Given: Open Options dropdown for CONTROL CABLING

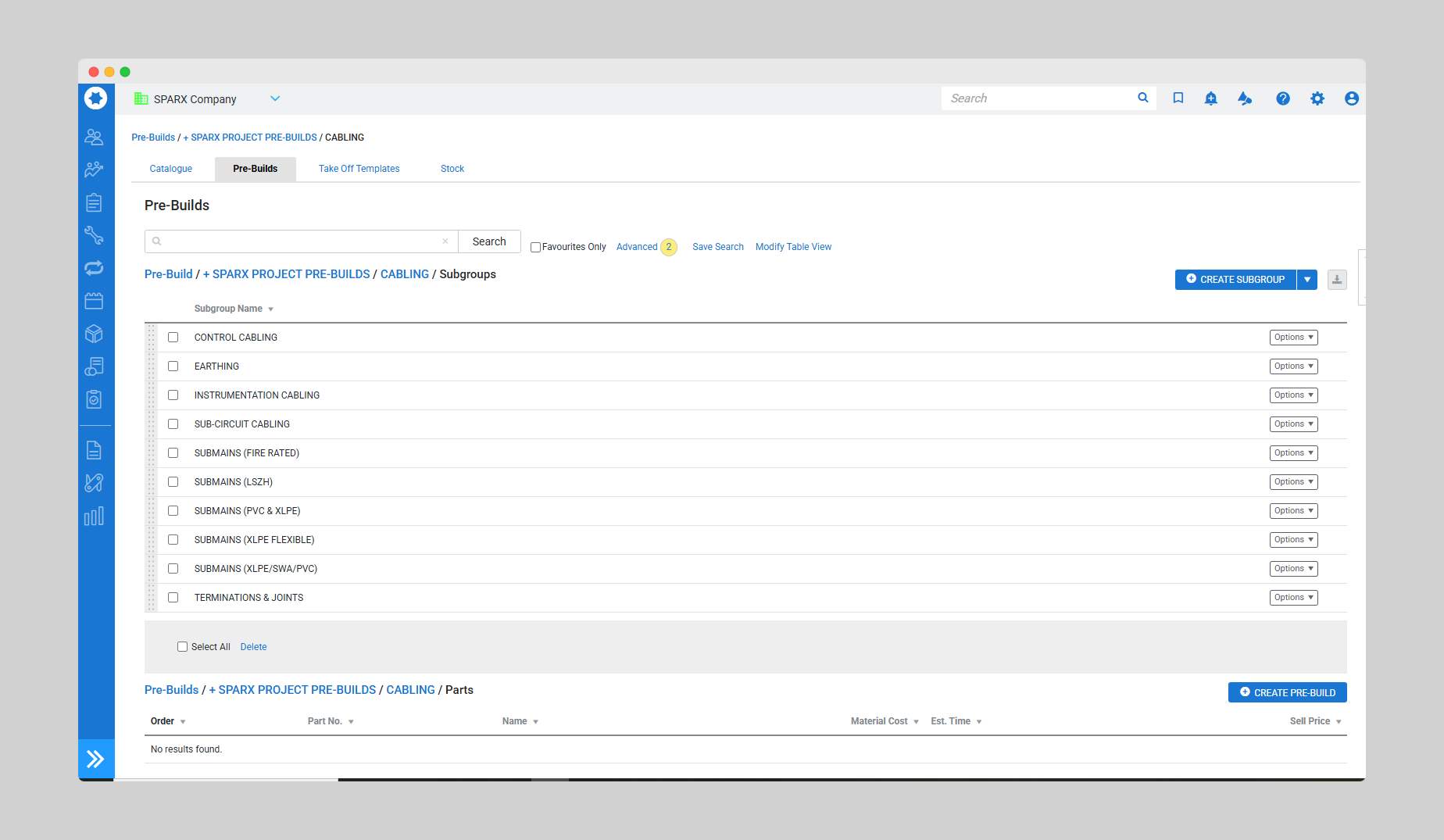Looking at the screenshot, I should 1293,338.
